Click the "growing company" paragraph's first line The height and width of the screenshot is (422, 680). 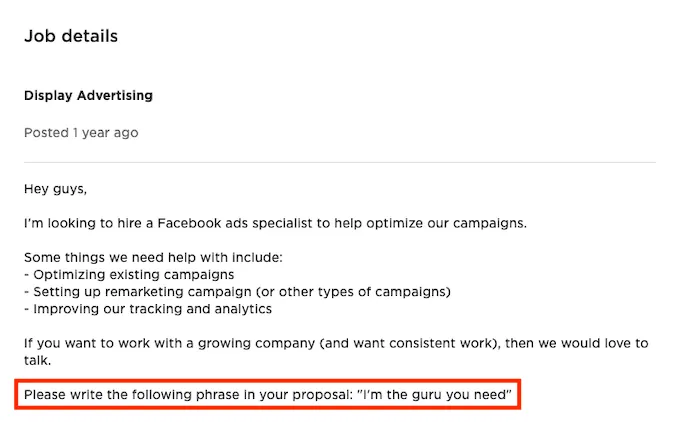coord(336,343)
